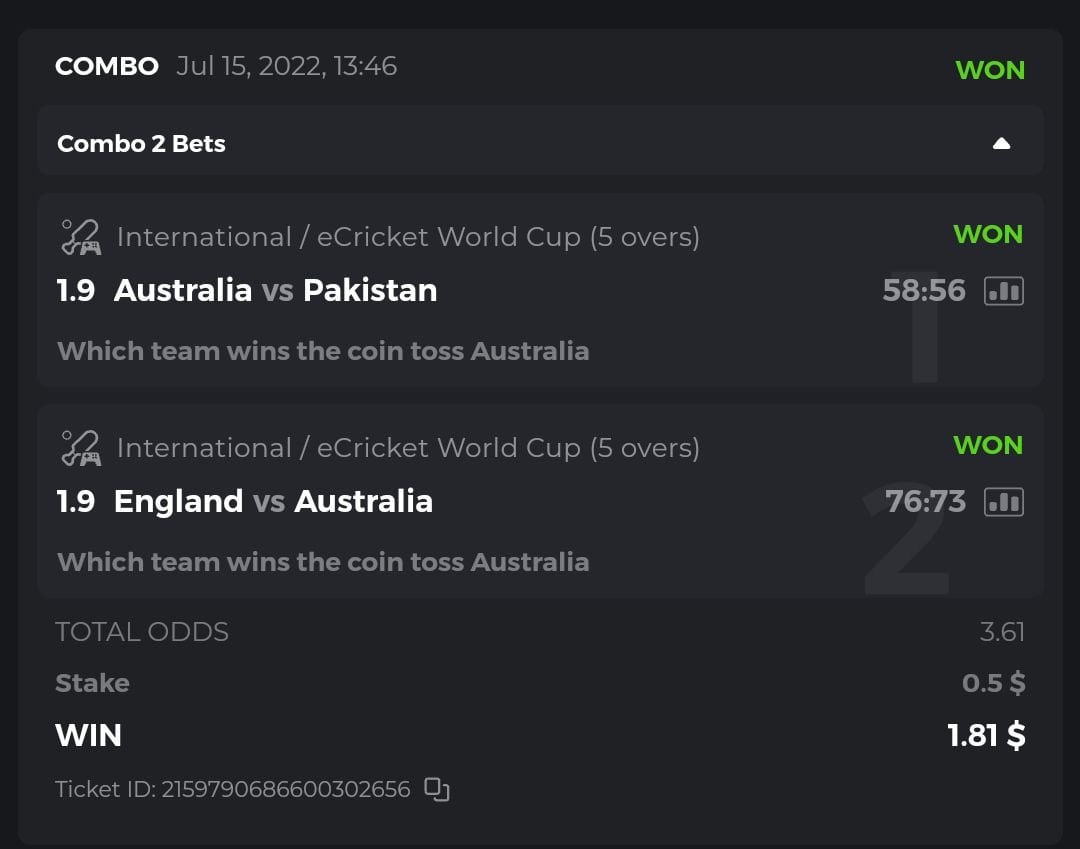The image size is (1080, 849).
Task: Open statistics icon for Australia vs Pakistan
Action: (x=1004, y=291)
